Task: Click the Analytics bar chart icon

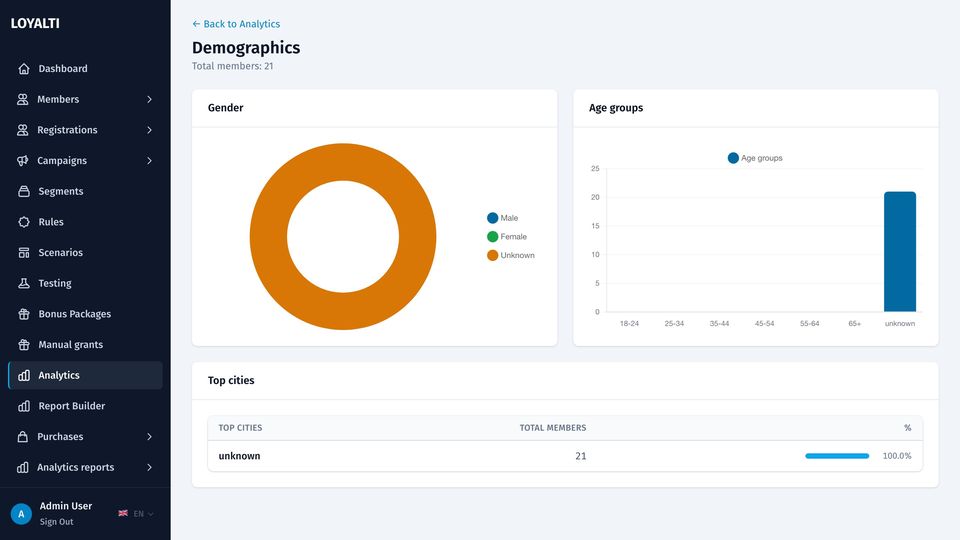Action: (x=24, y=375)
